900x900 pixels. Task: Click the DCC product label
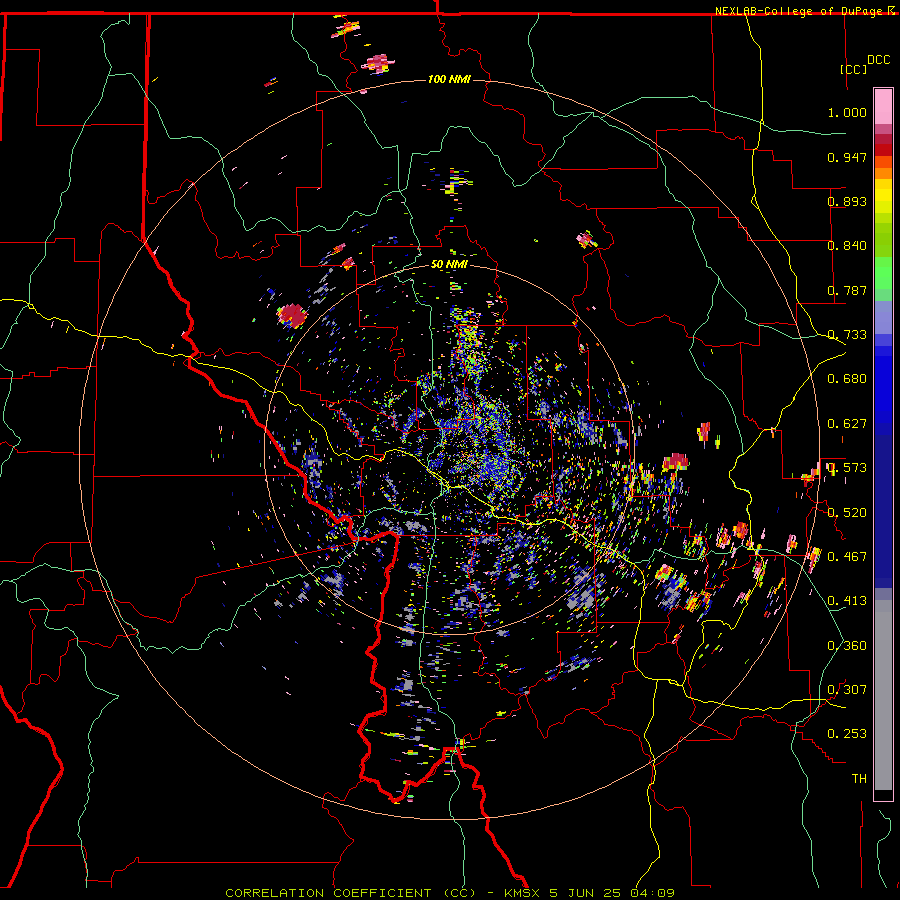879,60
